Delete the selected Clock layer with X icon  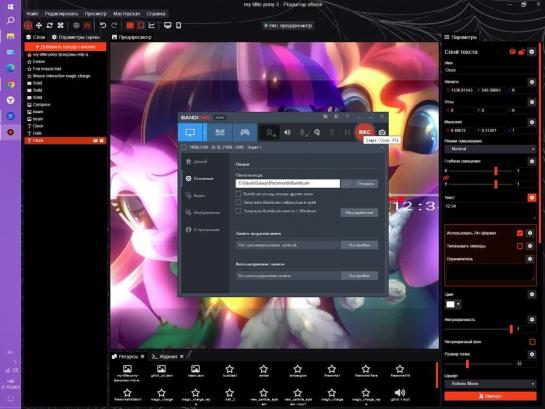click(x=102, y=140)
